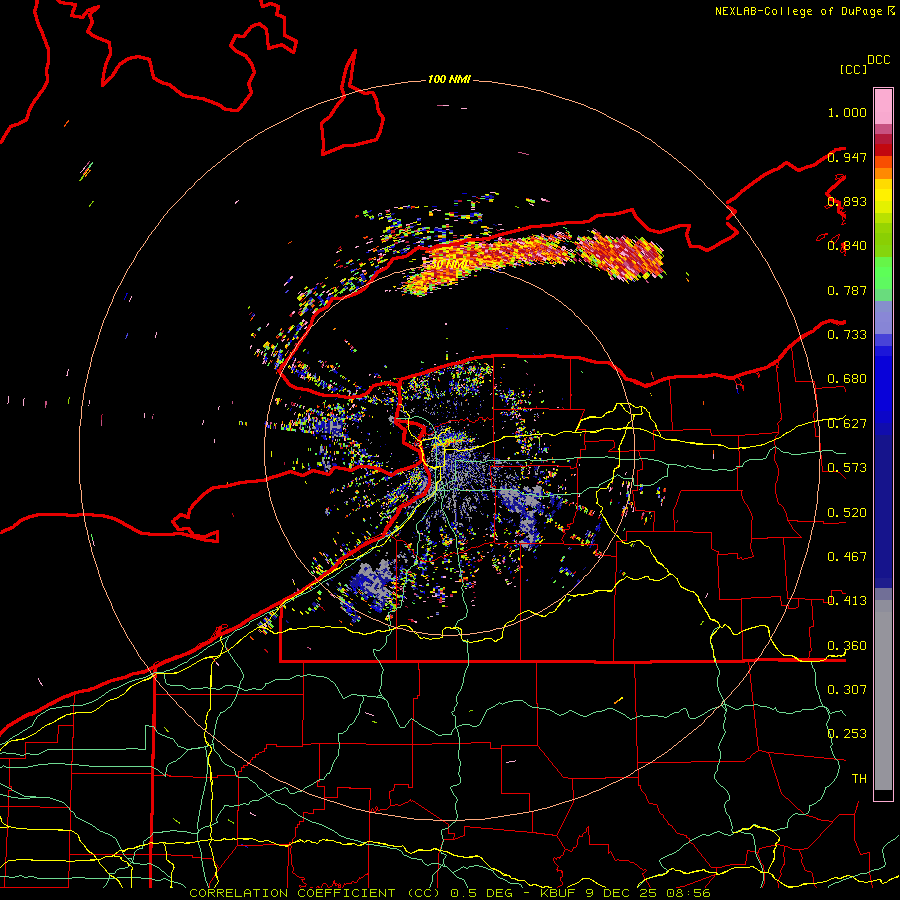Select the 0.253 scale value

pos(847,734)
